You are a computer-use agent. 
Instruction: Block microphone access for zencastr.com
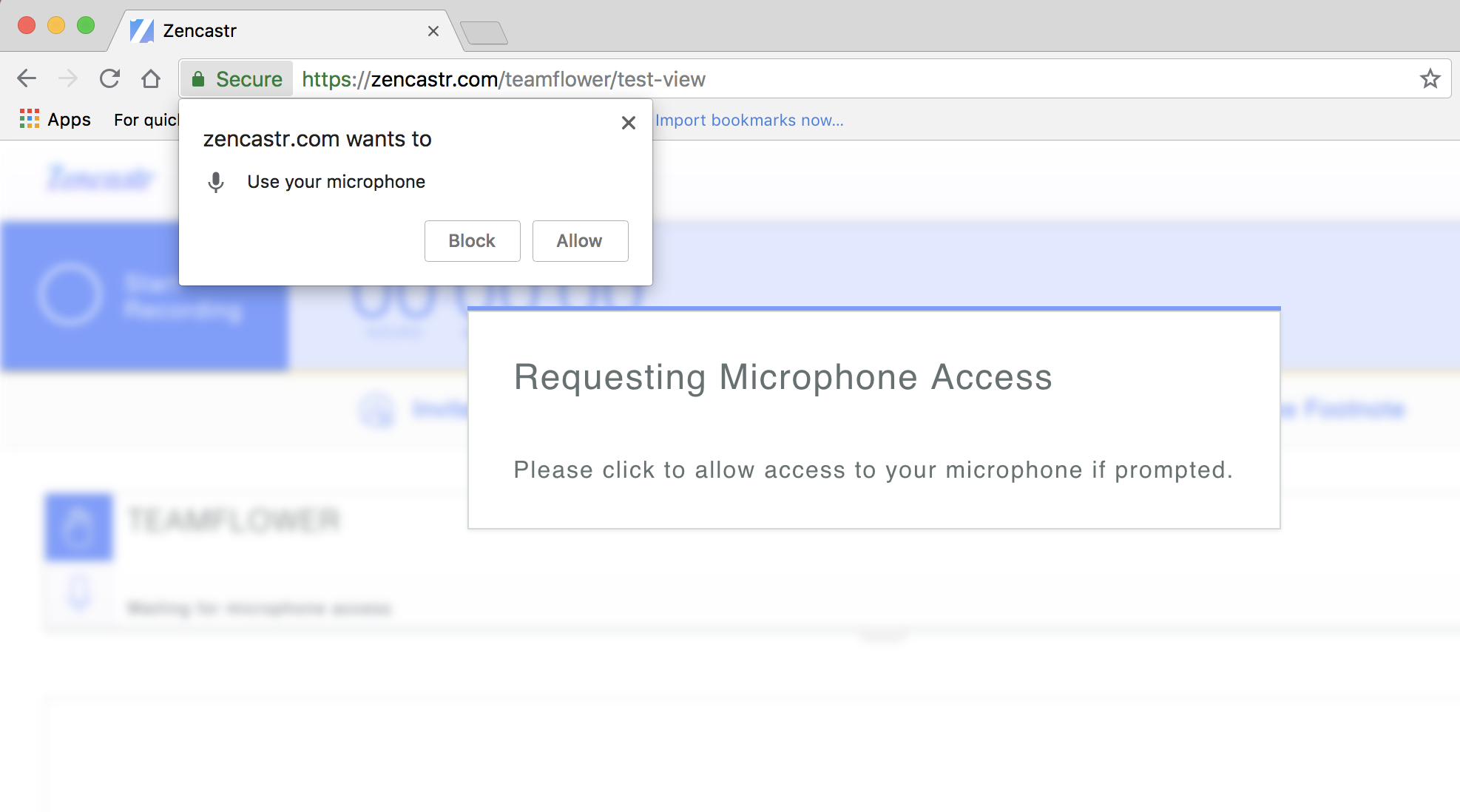472,241
